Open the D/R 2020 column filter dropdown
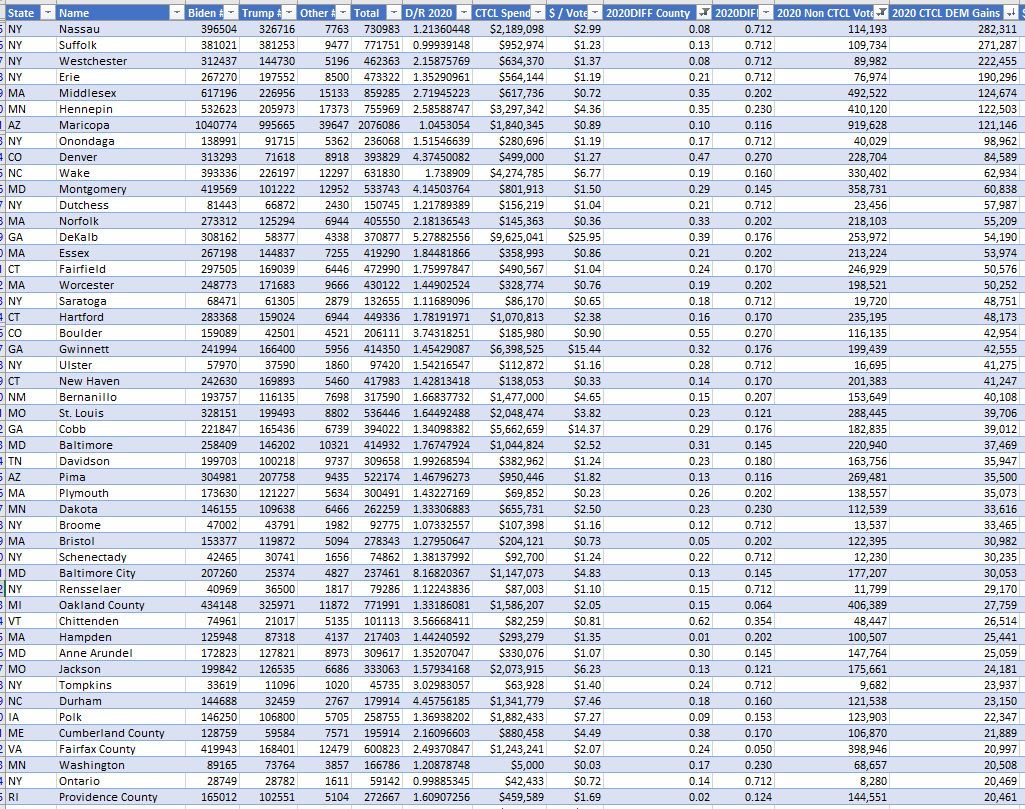 click(463, 13)
